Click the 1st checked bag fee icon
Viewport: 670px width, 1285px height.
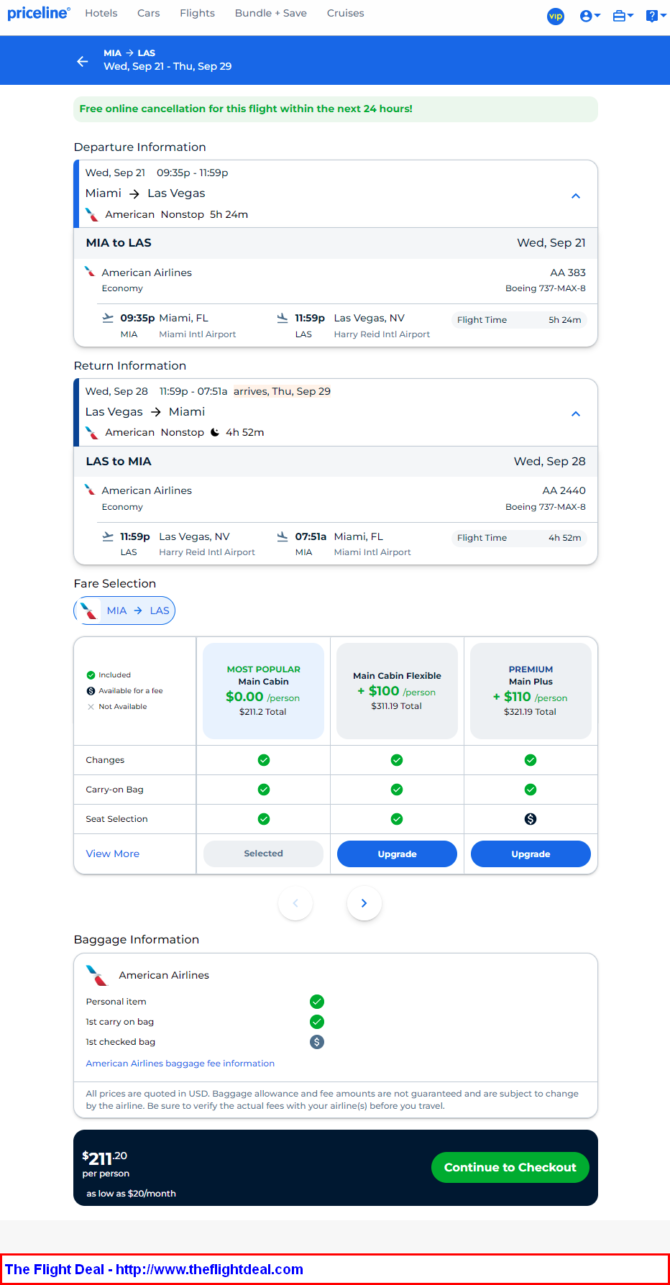click(x=317, y=1042)
